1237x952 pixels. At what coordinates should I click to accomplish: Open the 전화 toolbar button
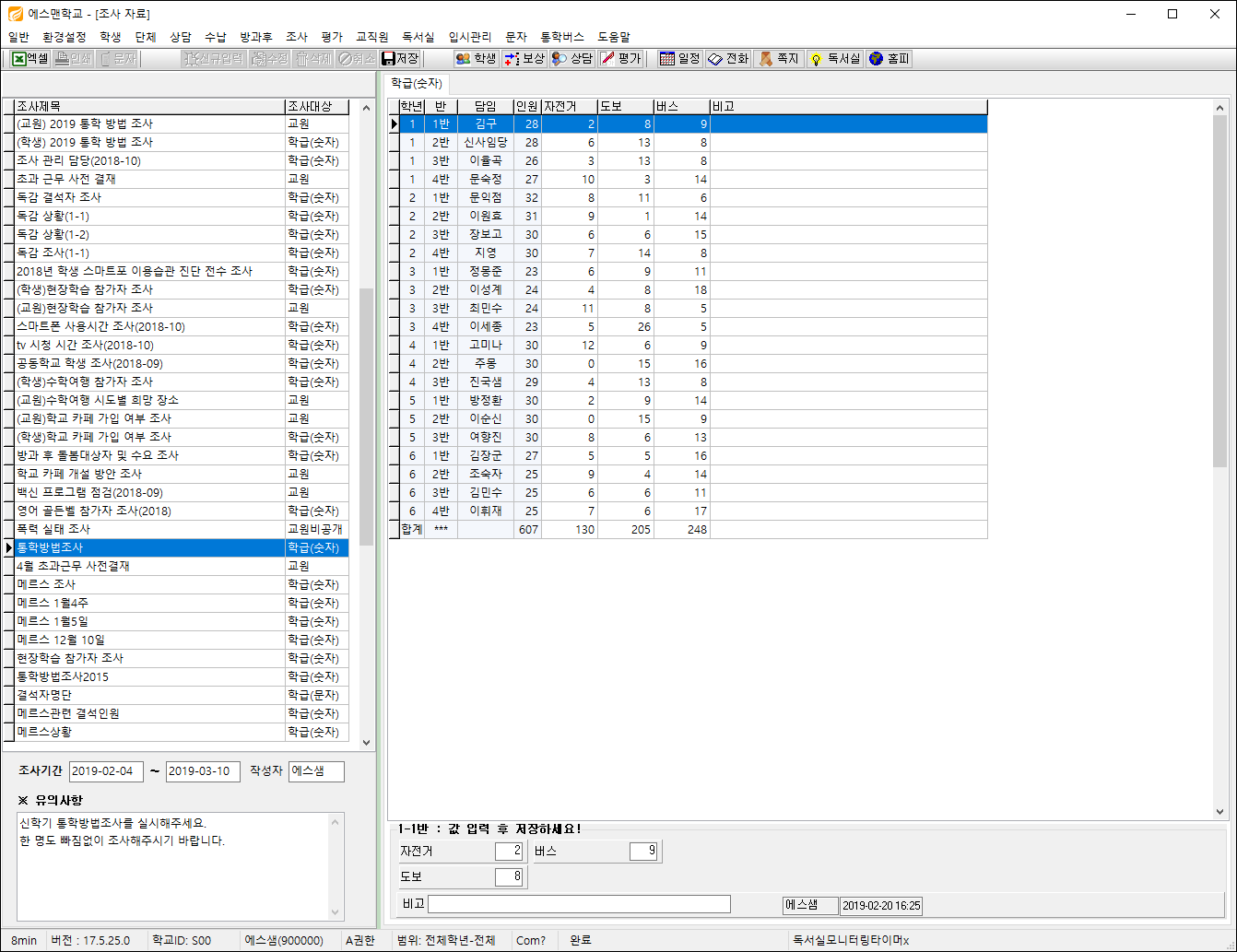click(x=728, y=59)
